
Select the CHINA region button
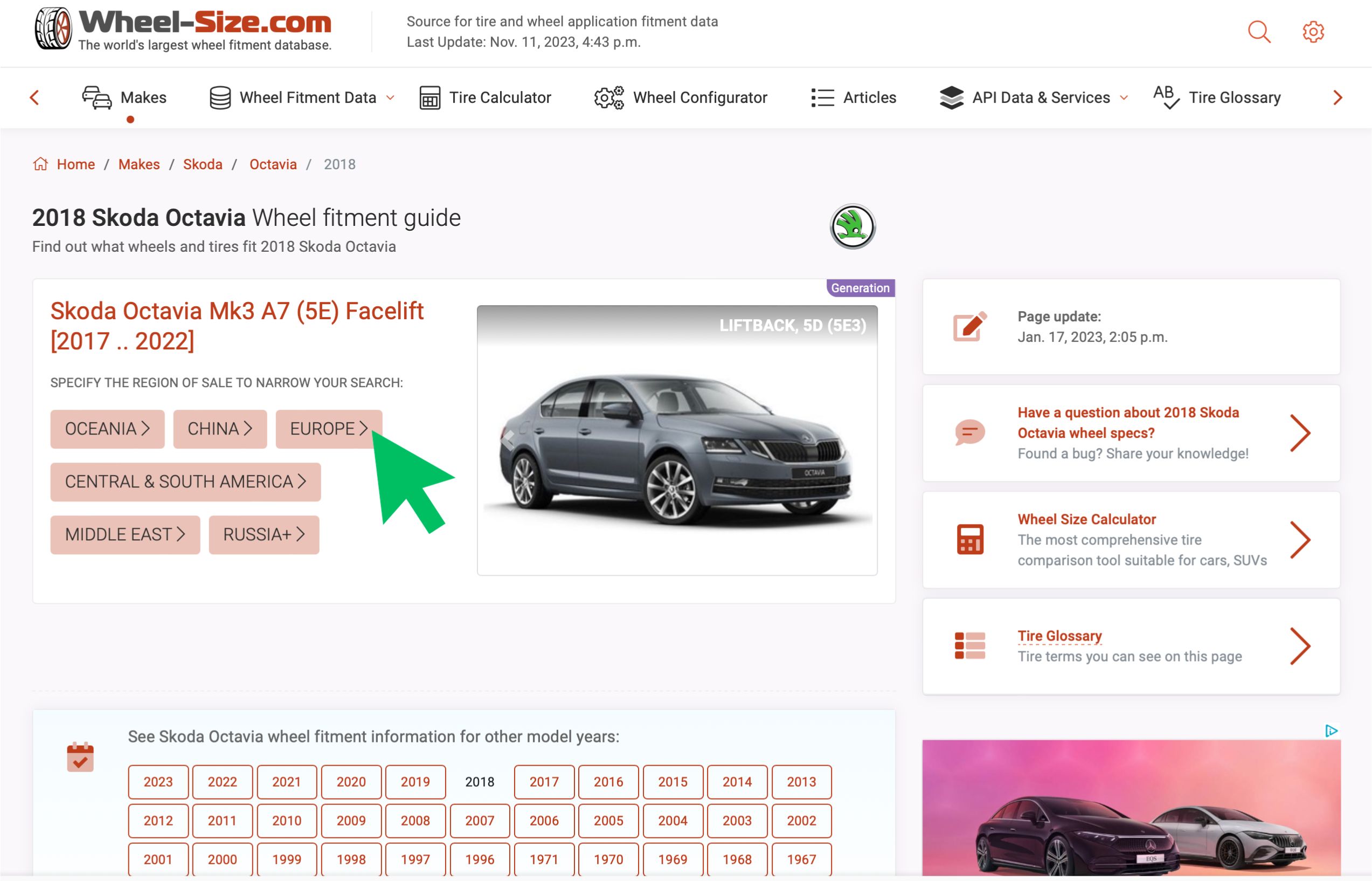pyautogui.click(x=220, y=429)
